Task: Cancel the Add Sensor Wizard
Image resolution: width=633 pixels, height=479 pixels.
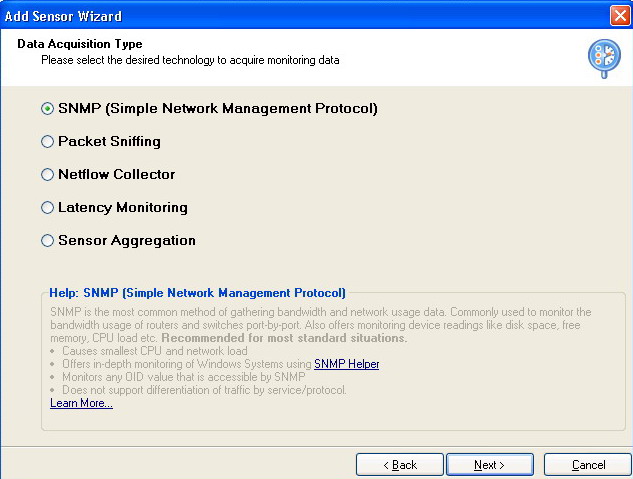Action: (x=588, y=465)
